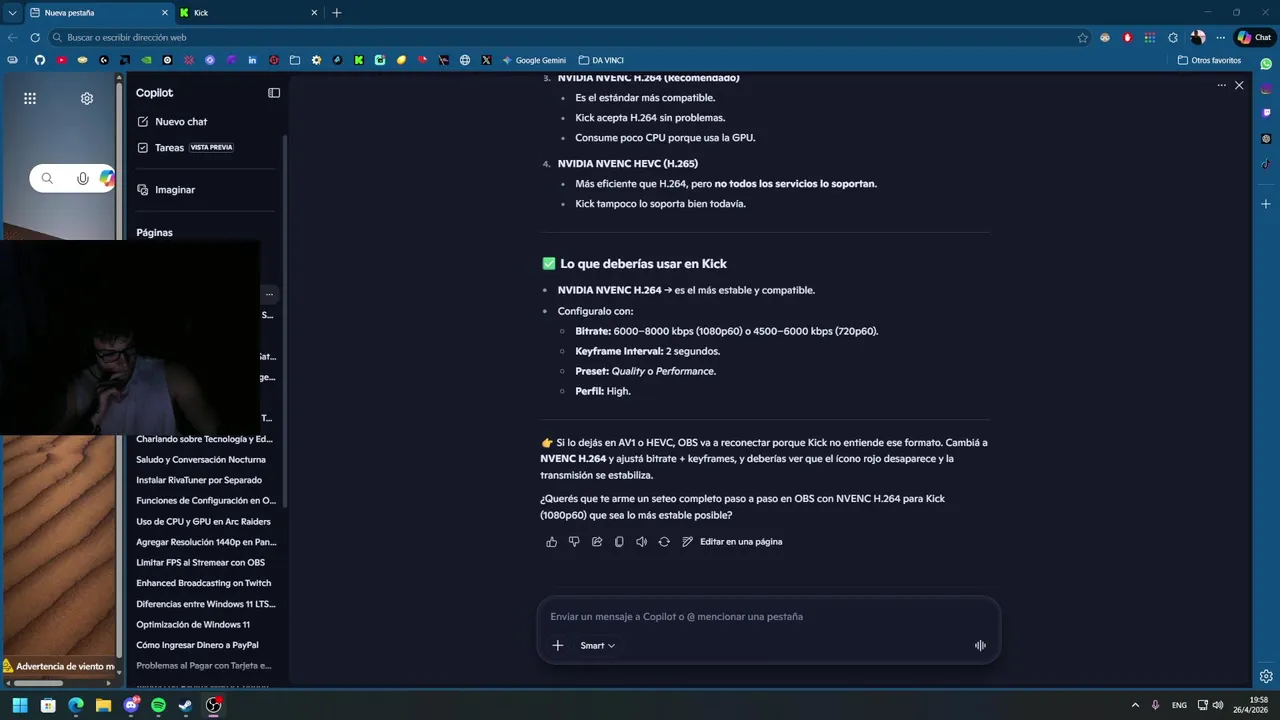Open new tab page apps grid
1280x720 pixels.
tap(30, 98)
